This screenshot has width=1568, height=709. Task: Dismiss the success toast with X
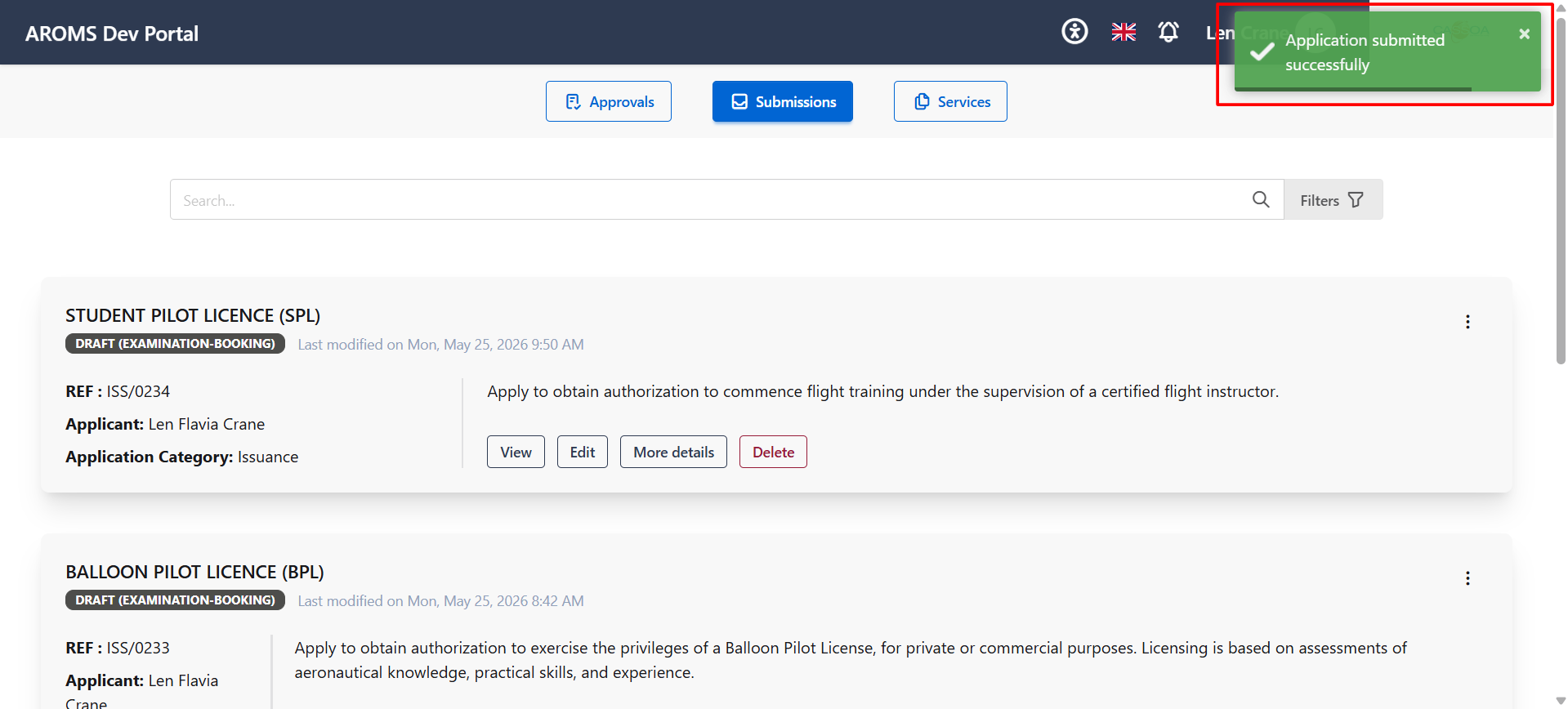tap(1524, 33)
